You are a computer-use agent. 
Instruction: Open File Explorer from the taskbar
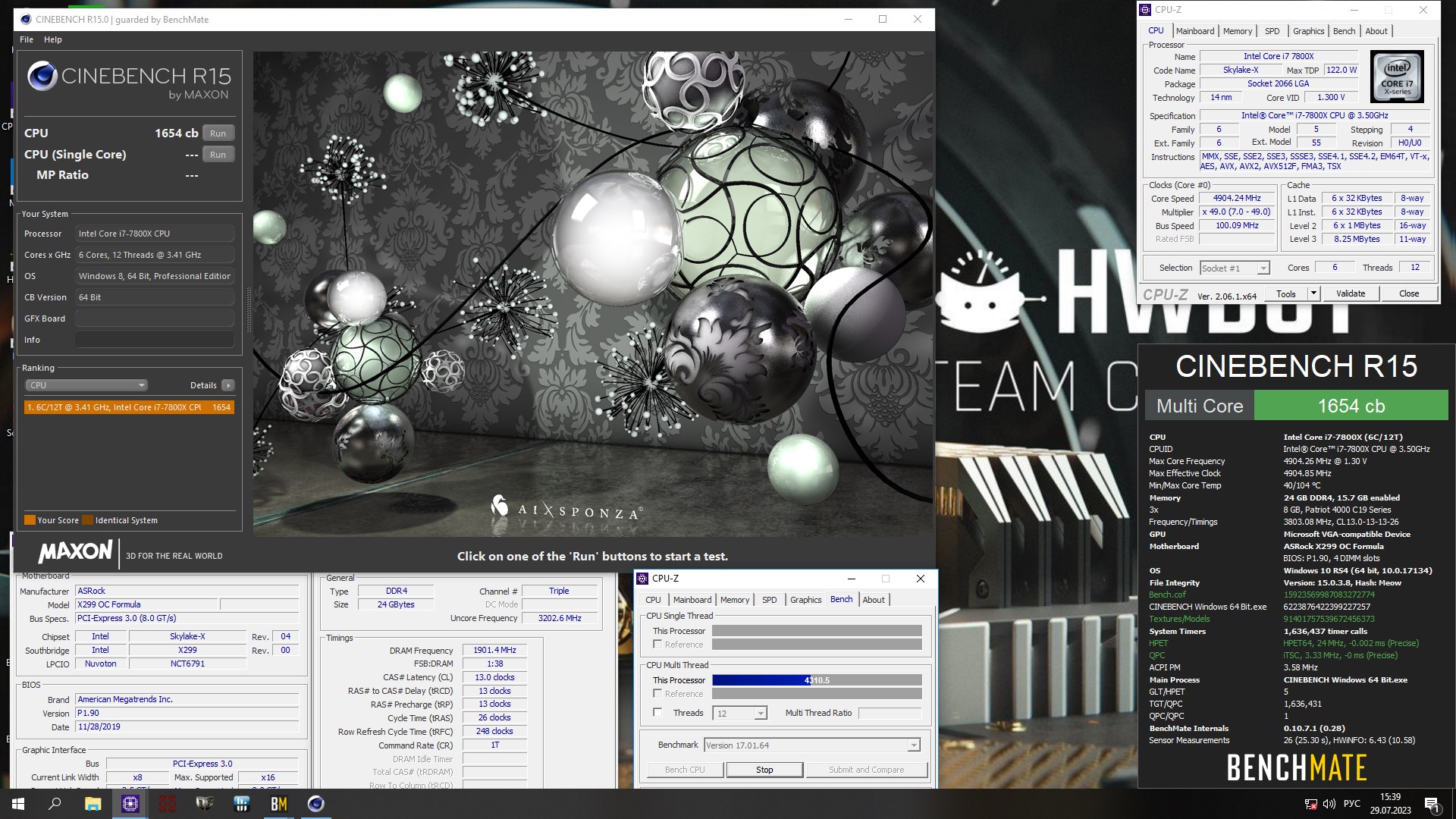tap(93, 804)
